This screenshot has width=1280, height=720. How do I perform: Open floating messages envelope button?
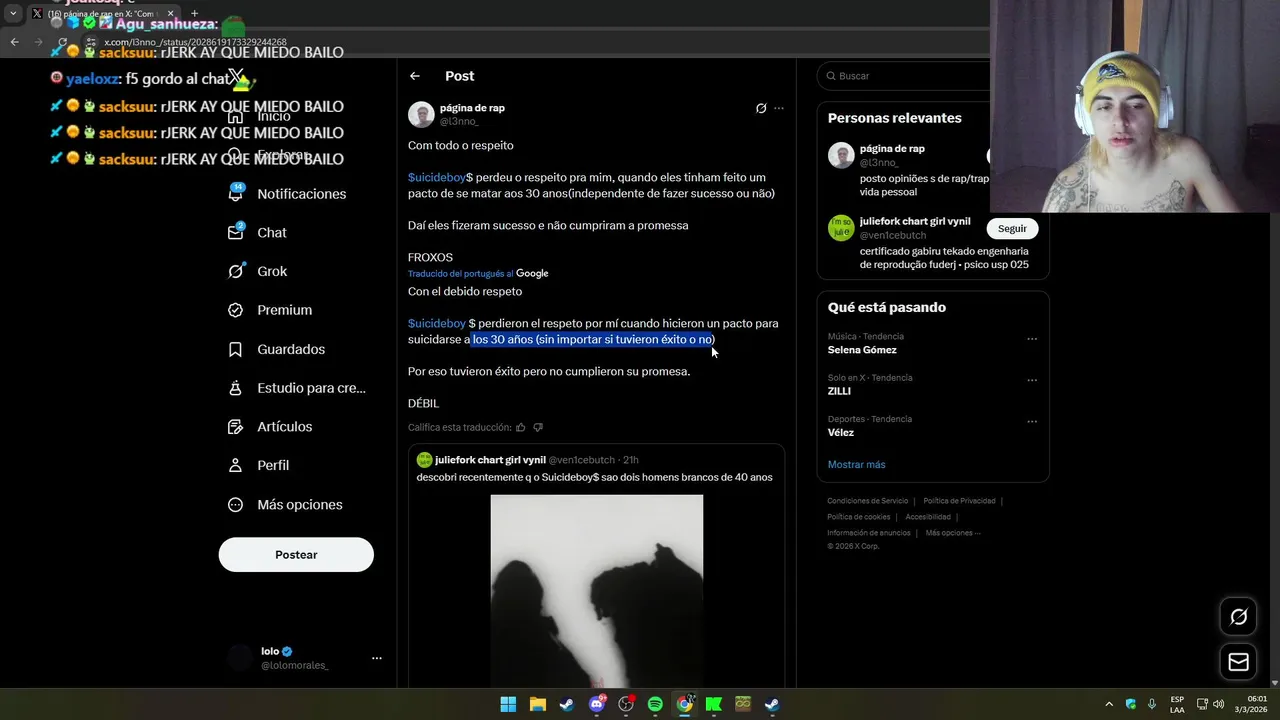(1238, 662)
